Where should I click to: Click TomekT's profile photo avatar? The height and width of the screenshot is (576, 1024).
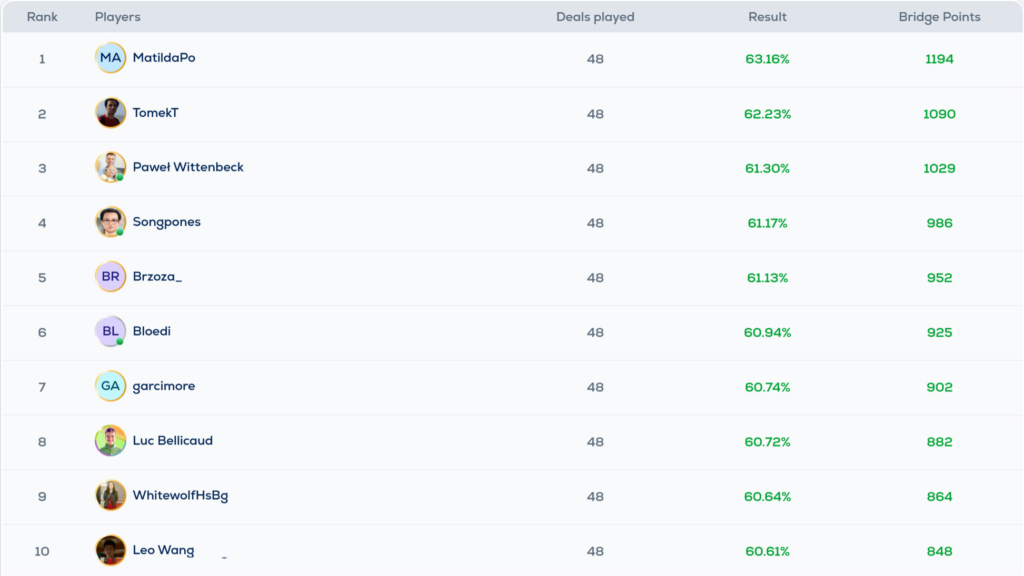click(110, 113)
